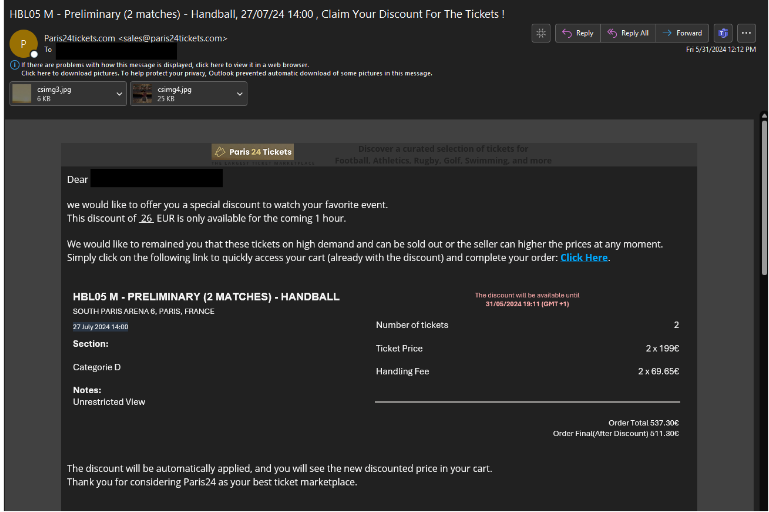Click Reply All button
The height and width of the screenshot is (512, 769).
pyautogui.click(x=628, y=33)
